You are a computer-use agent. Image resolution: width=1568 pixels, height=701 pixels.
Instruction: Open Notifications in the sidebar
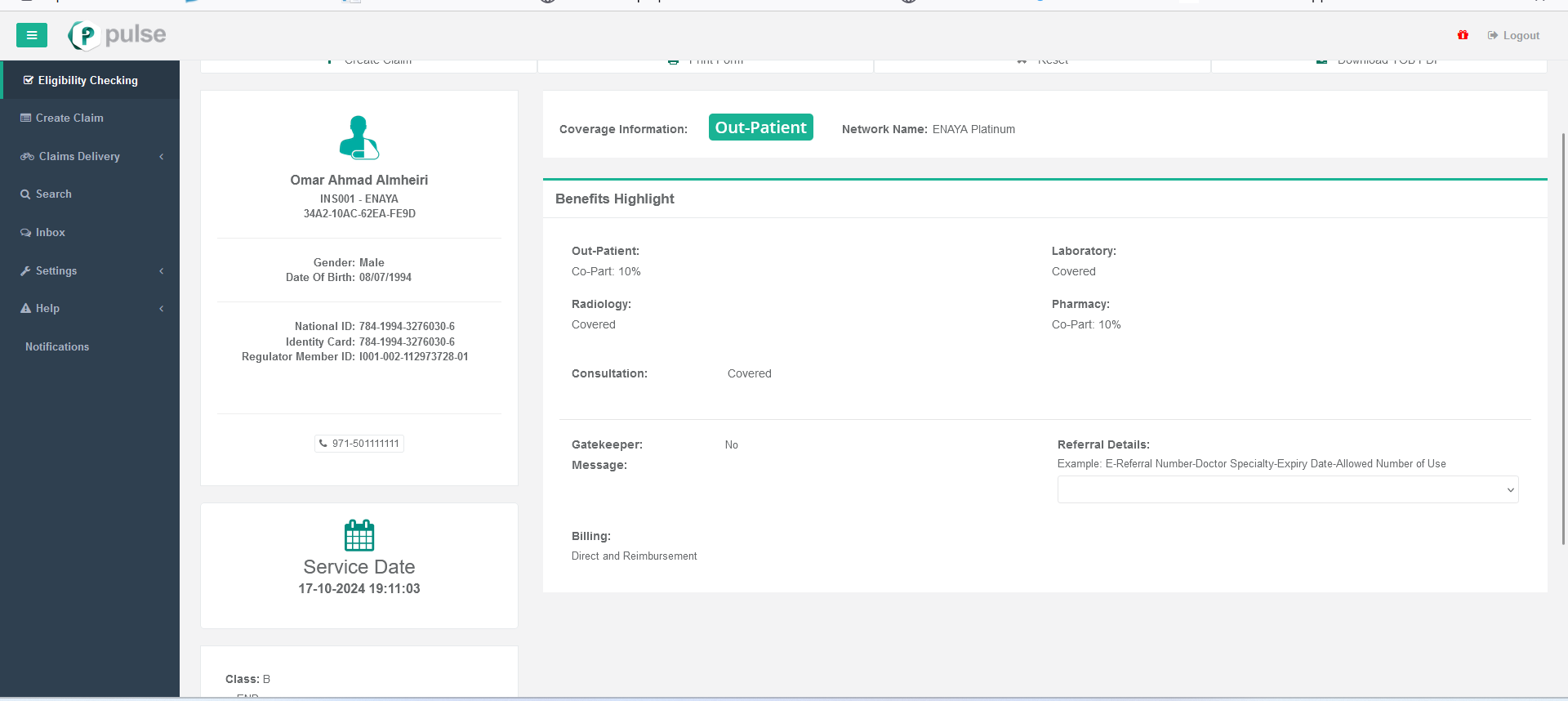[57, 346]
